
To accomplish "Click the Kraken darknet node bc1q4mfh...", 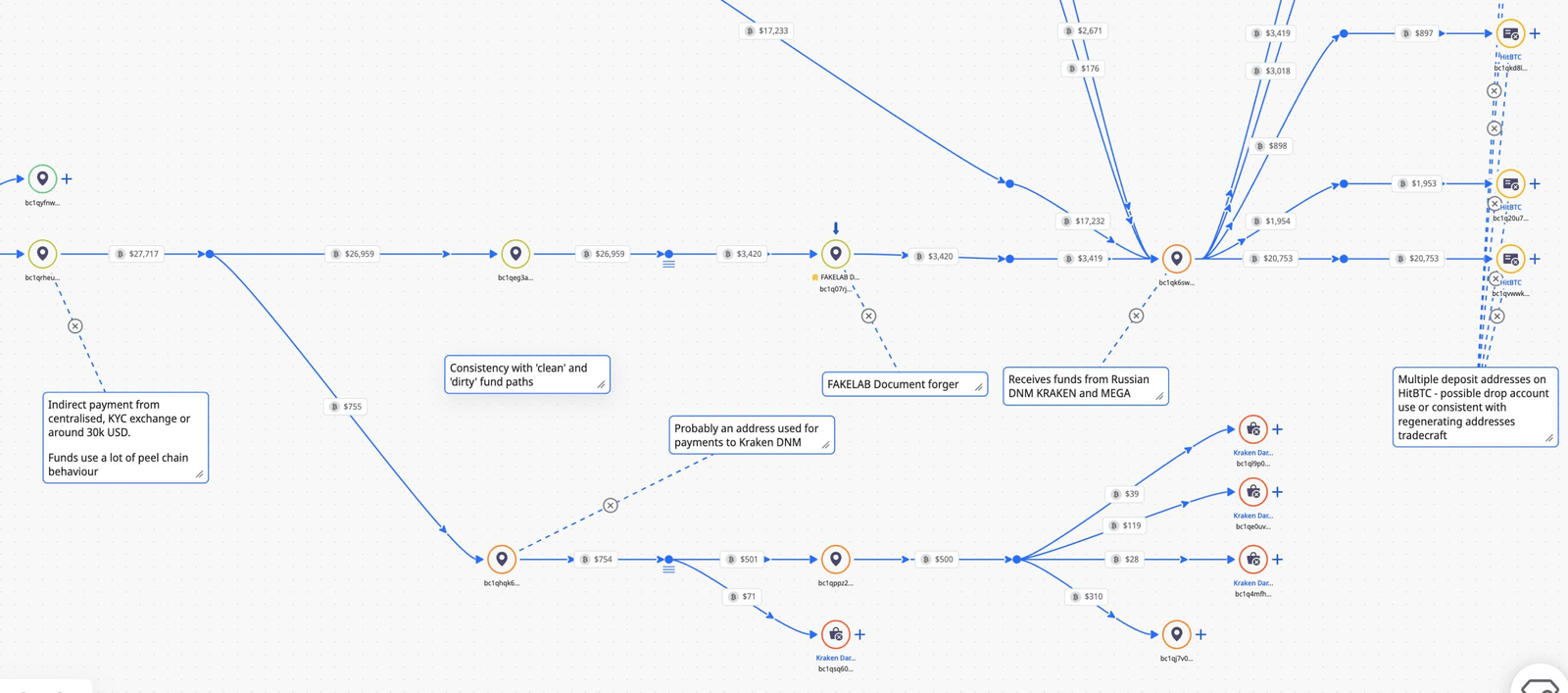I will pyautogui.click(x=1252, y=559).
